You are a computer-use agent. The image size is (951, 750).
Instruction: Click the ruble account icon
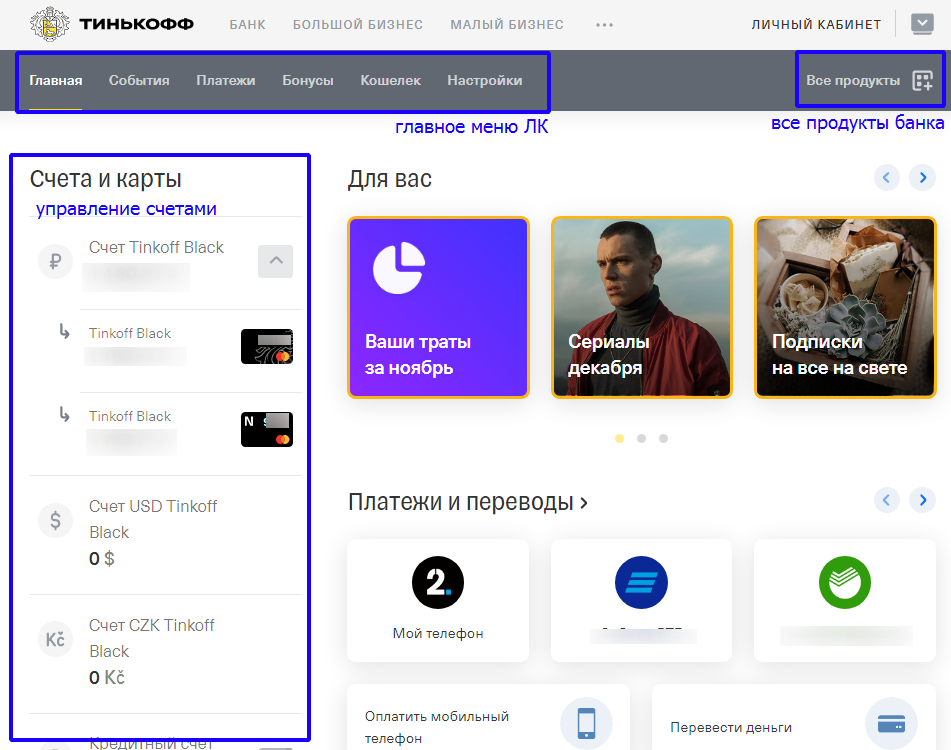point(55,261)
